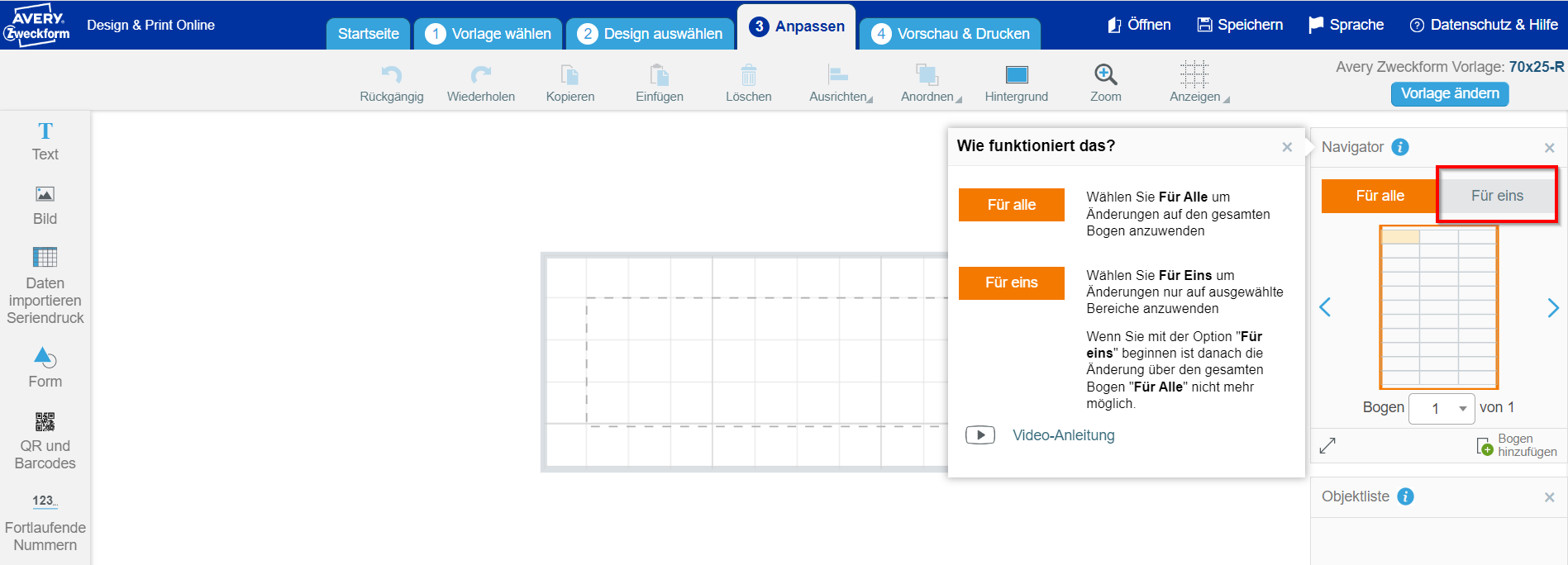Switch Navigator to Für alle mode
This screenshot has width=1568, height=565.
(x=1379, y=196)
